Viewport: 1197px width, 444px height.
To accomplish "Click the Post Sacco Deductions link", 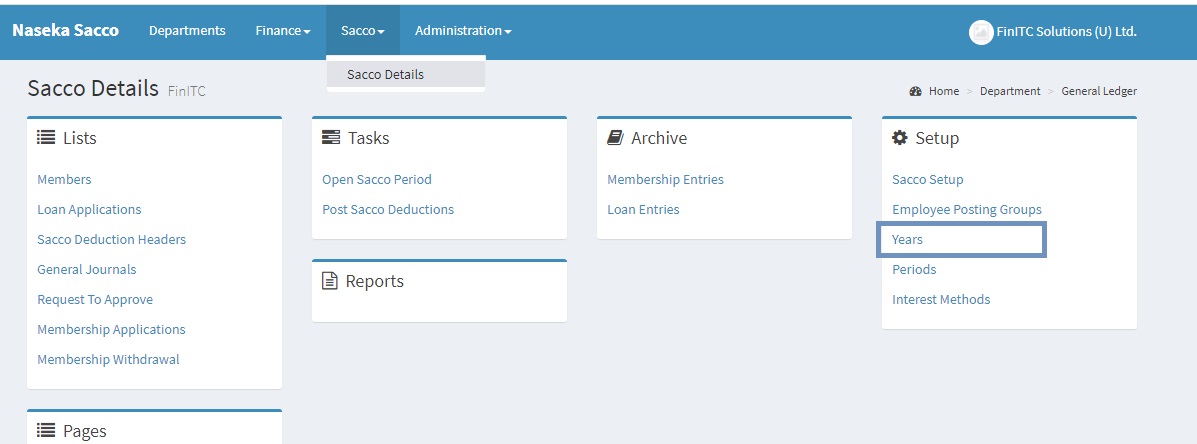I will coord(388,210).
